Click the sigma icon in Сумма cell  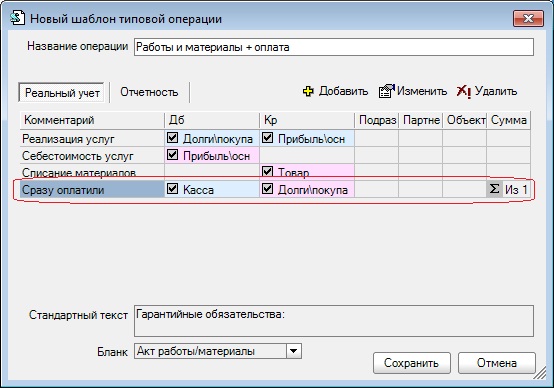pos(494,189)
